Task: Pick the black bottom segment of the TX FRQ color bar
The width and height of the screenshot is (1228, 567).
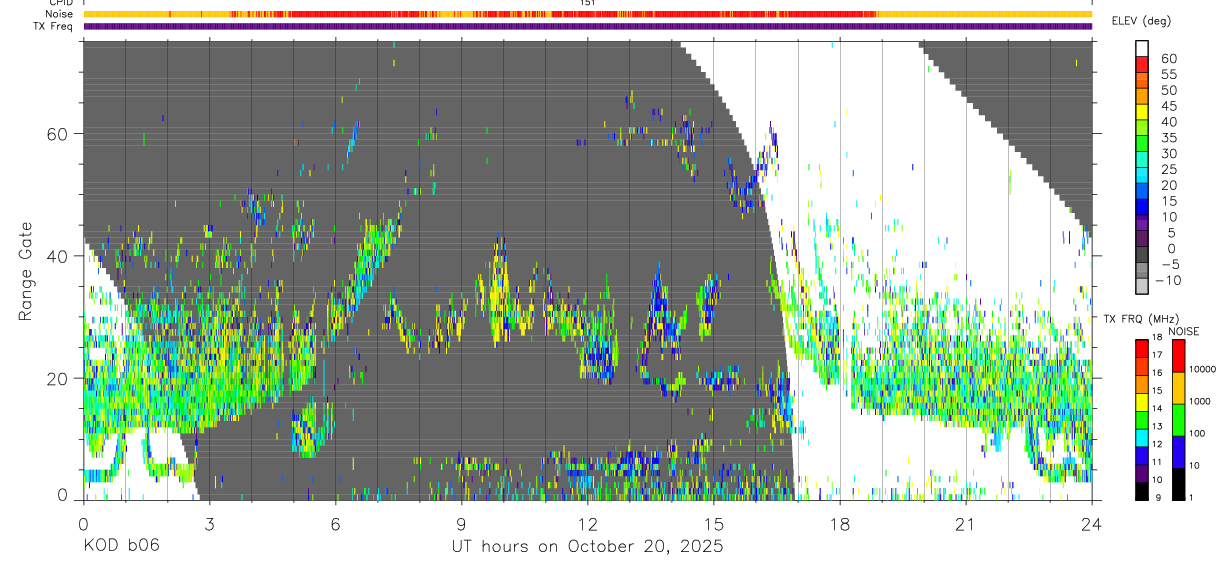Action: [1141, 491]
